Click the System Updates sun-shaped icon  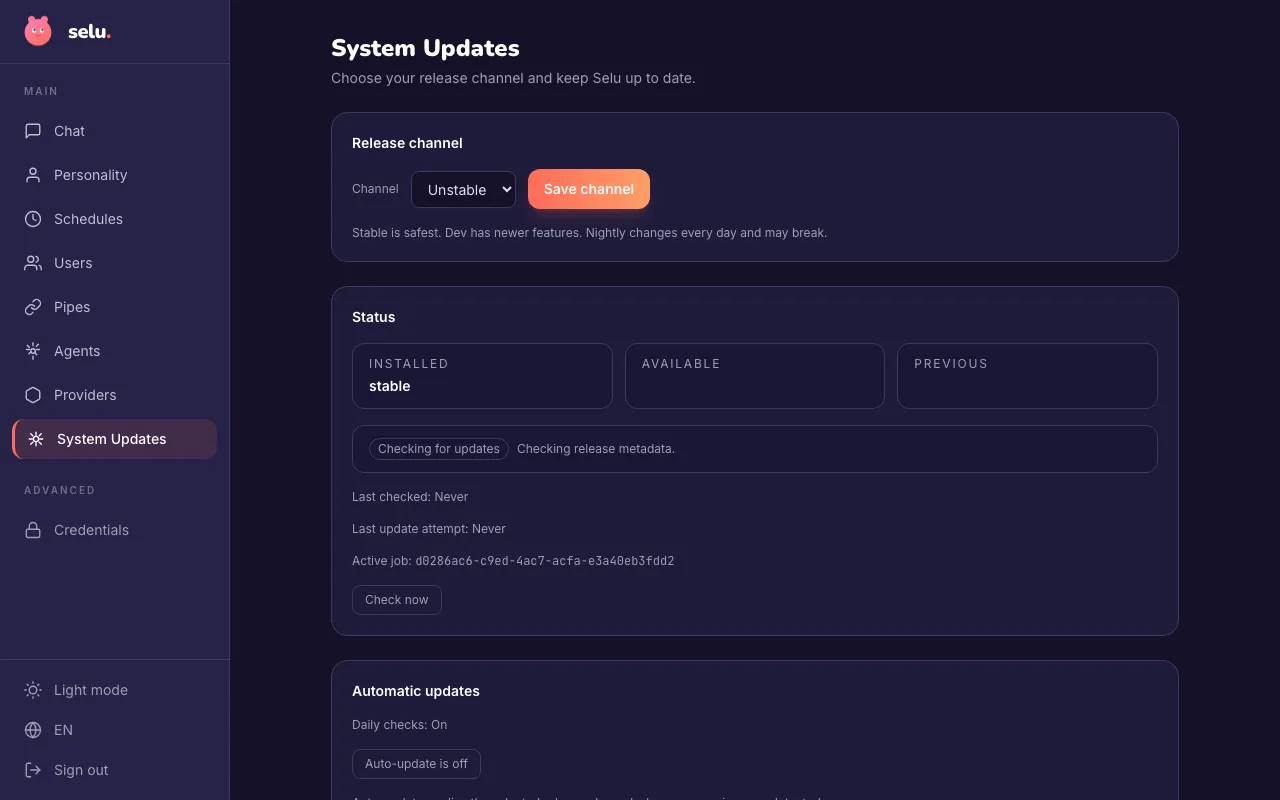click(36, 439)
